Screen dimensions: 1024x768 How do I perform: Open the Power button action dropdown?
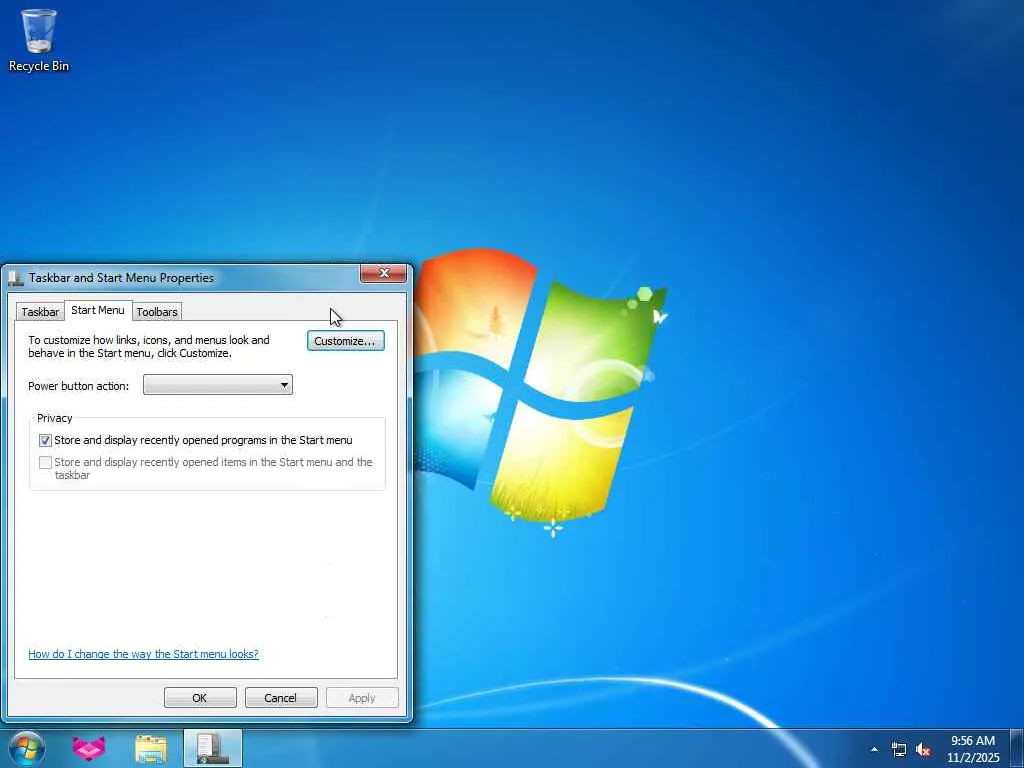pyautogui.click(x=217, y=385)
